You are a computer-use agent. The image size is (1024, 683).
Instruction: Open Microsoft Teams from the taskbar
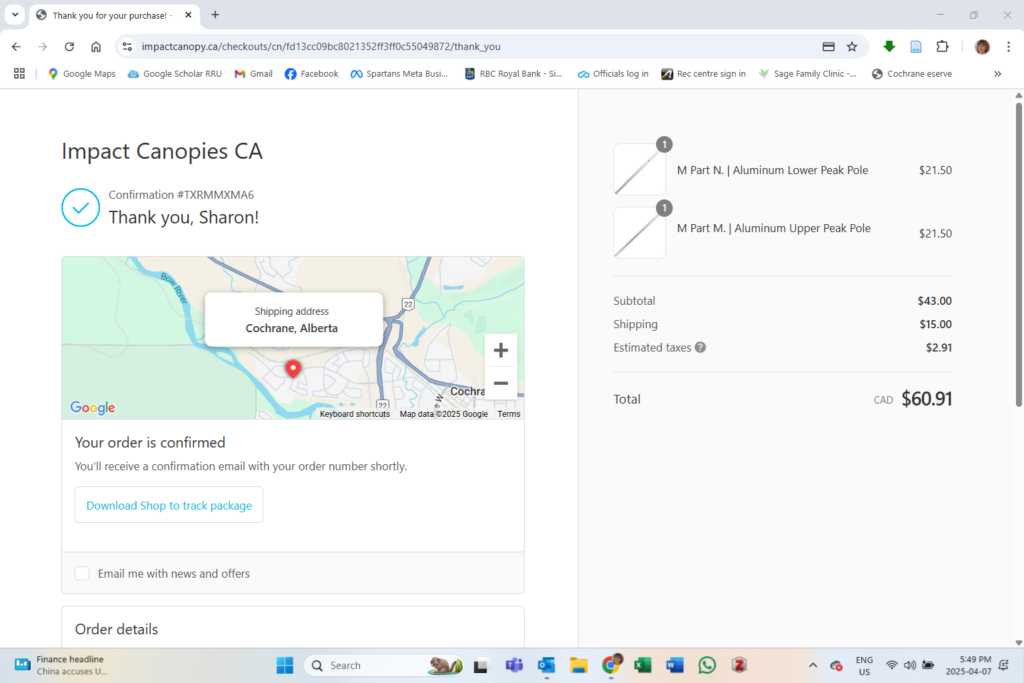point(514,665)
